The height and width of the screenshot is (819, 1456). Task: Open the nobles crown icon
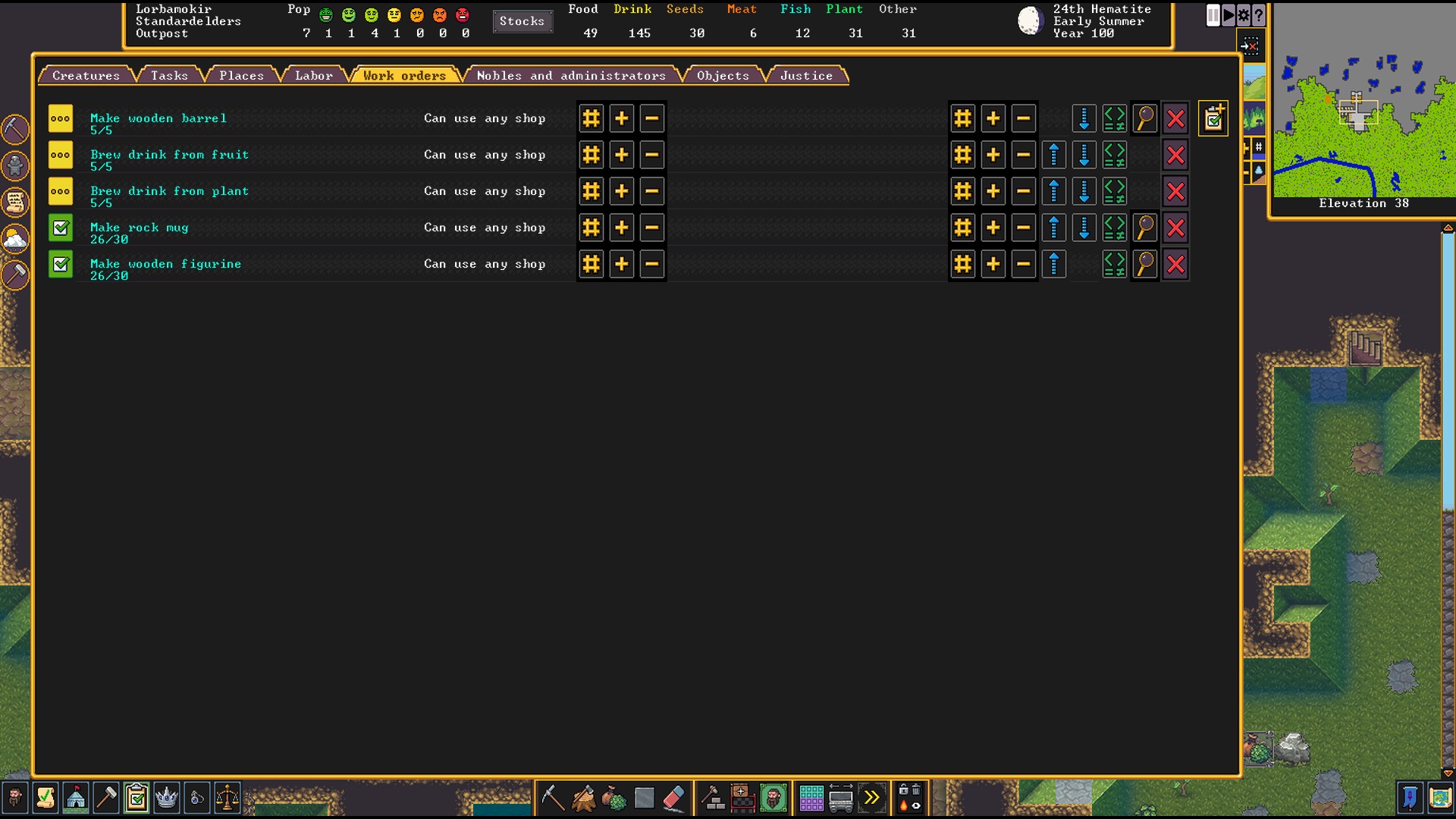[x=167, y=798]
